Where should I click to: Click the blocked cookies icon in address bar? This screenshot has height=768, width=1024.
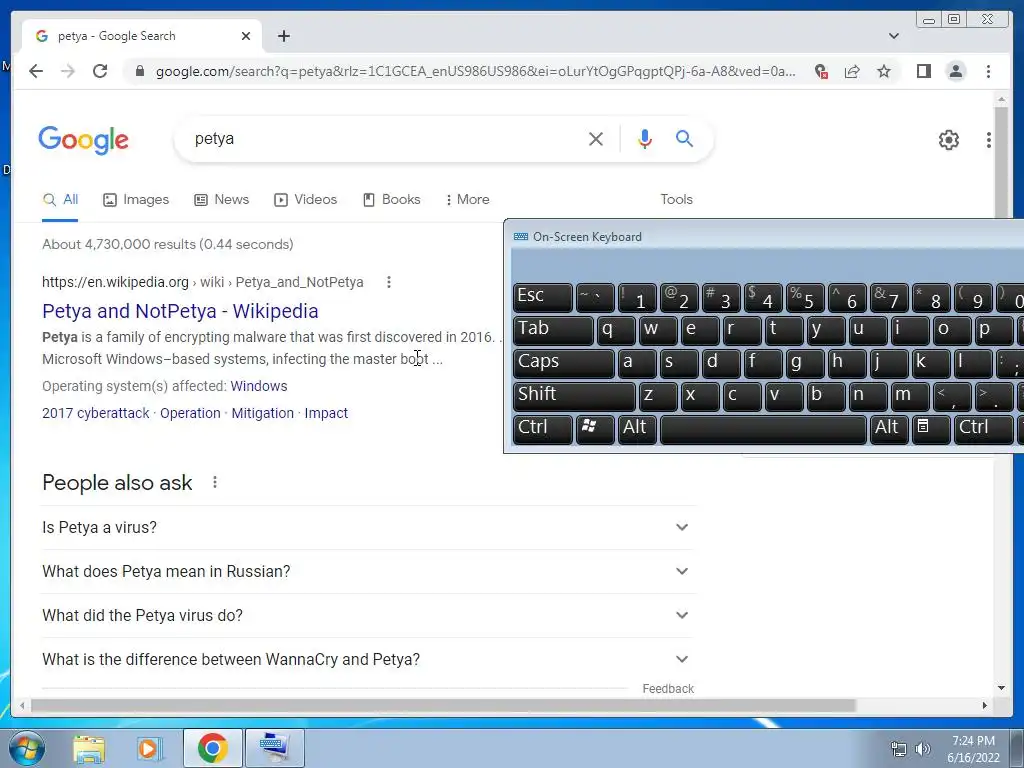click(821, 71)
